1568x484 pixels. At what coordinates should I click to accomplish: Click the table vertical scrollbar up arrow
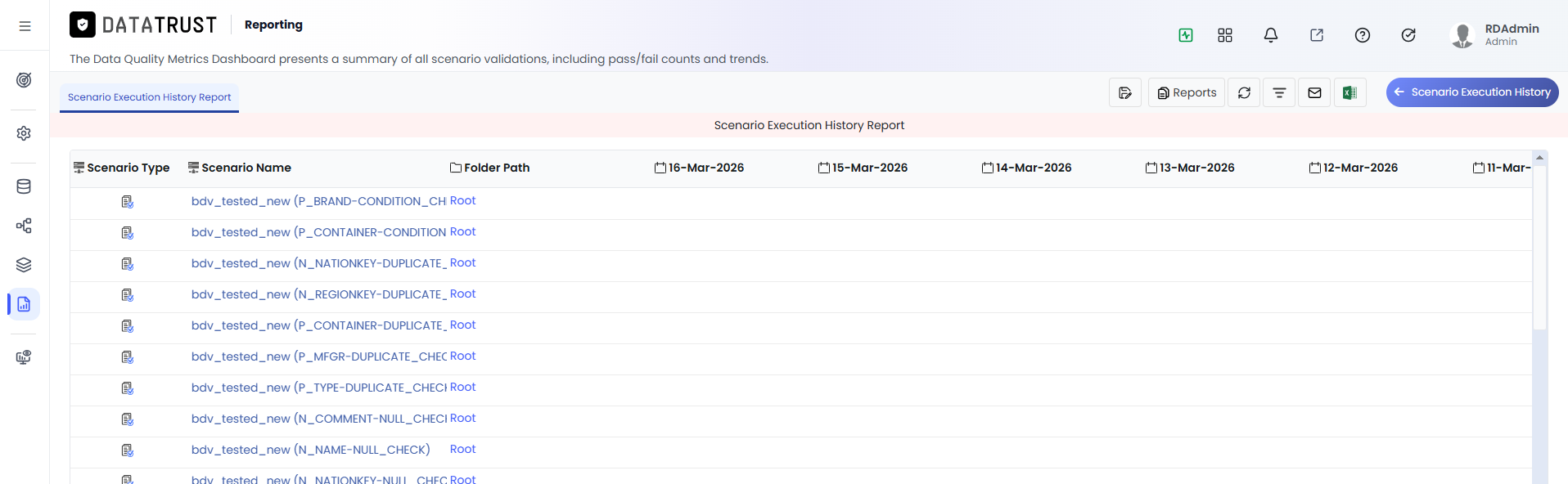click(x=1539, y=158)
